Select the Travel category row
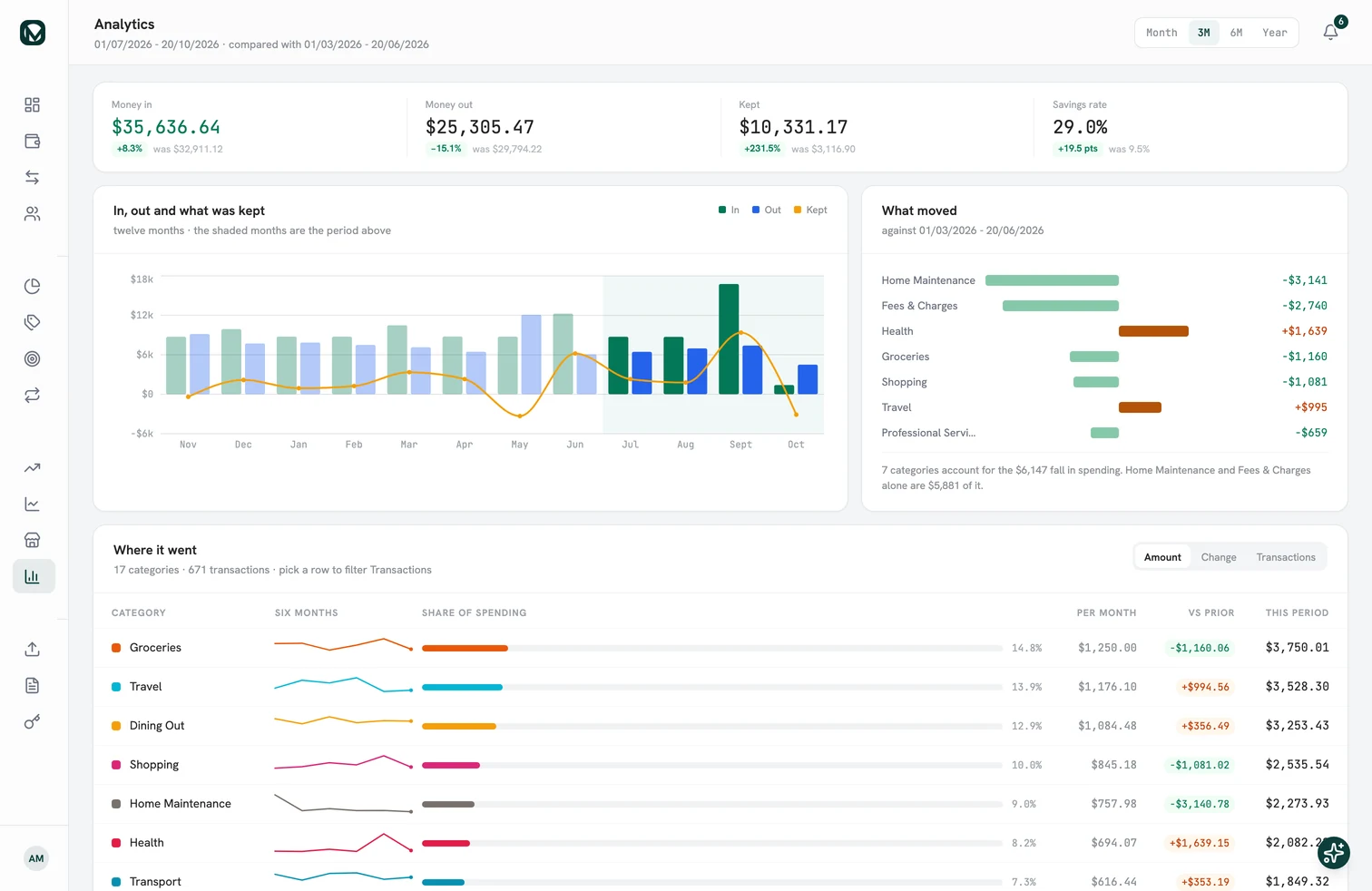 (720, 687)
